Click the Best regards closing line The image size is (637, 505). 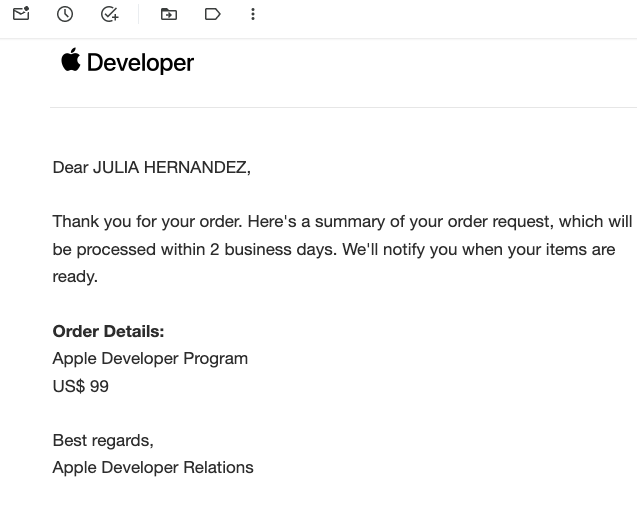[x=103, y=440]
